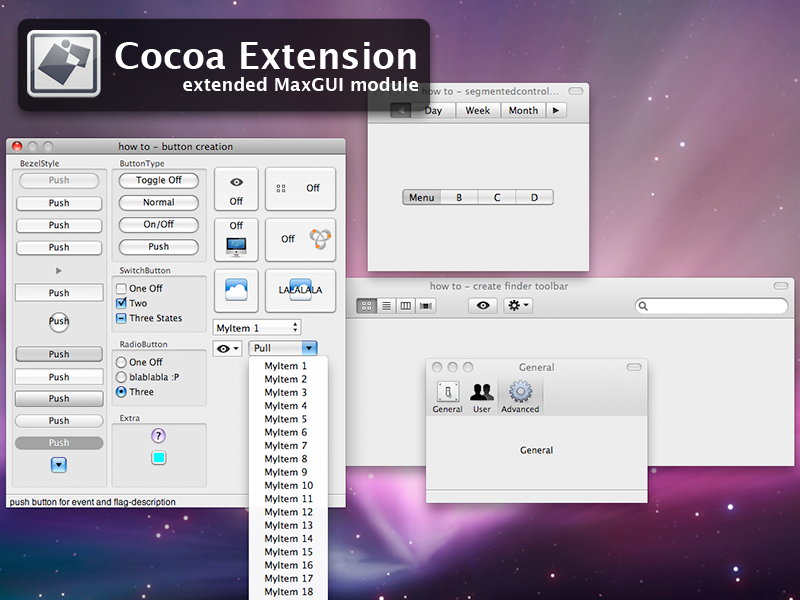This screenshot has height=600, width=800.
Task: Select the C segment
Action: tap(497, 197)
